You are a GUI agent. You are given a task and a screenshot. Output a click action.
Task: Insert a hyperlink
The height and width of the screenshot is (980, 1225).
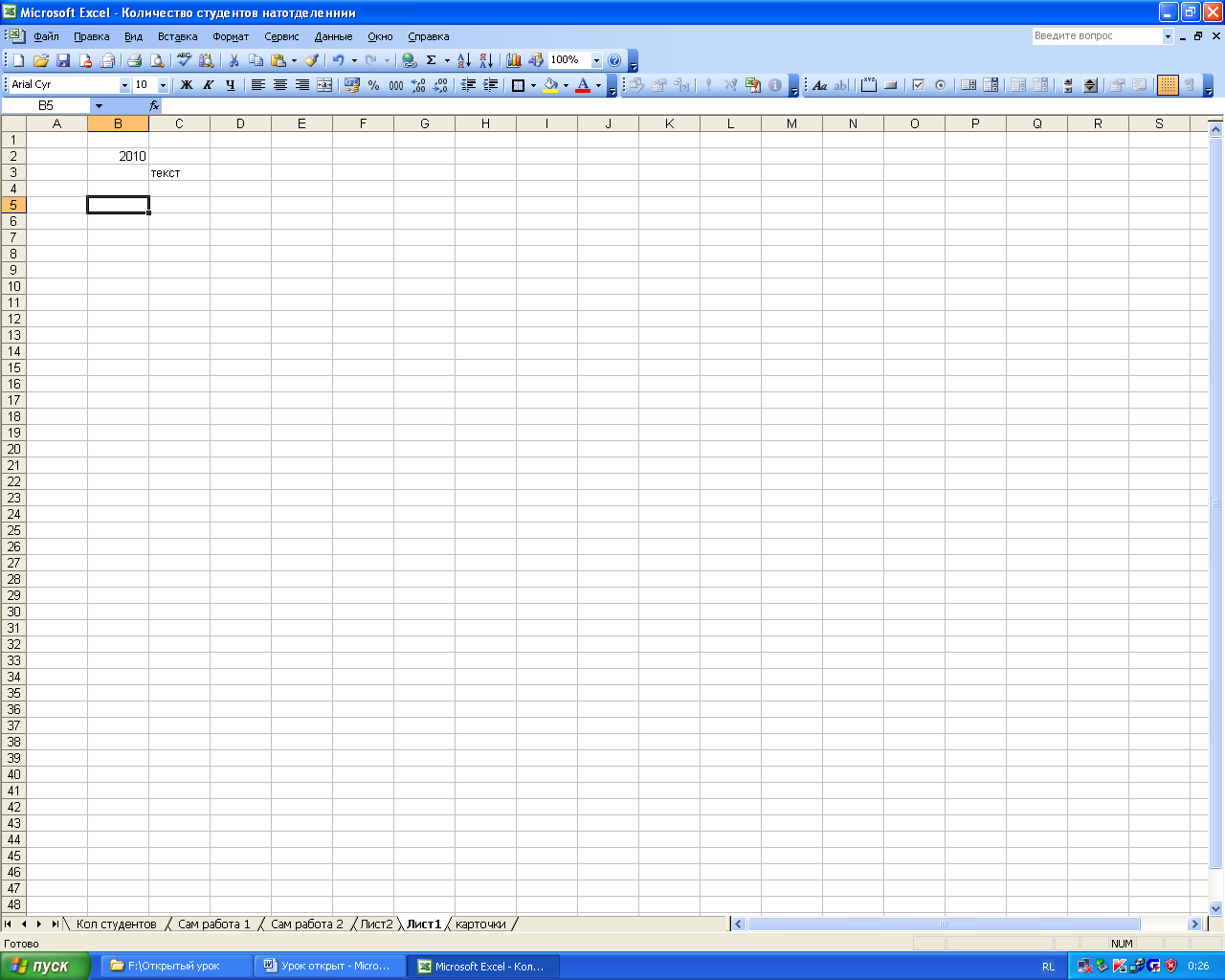pyautogui.click(x=410, y=60)
